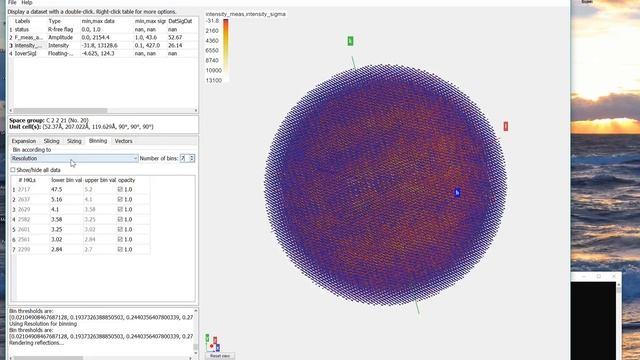Click lower bin value 3.25 in row 5
This screenshot has width=640, height=360.
(x=57, y=229)
